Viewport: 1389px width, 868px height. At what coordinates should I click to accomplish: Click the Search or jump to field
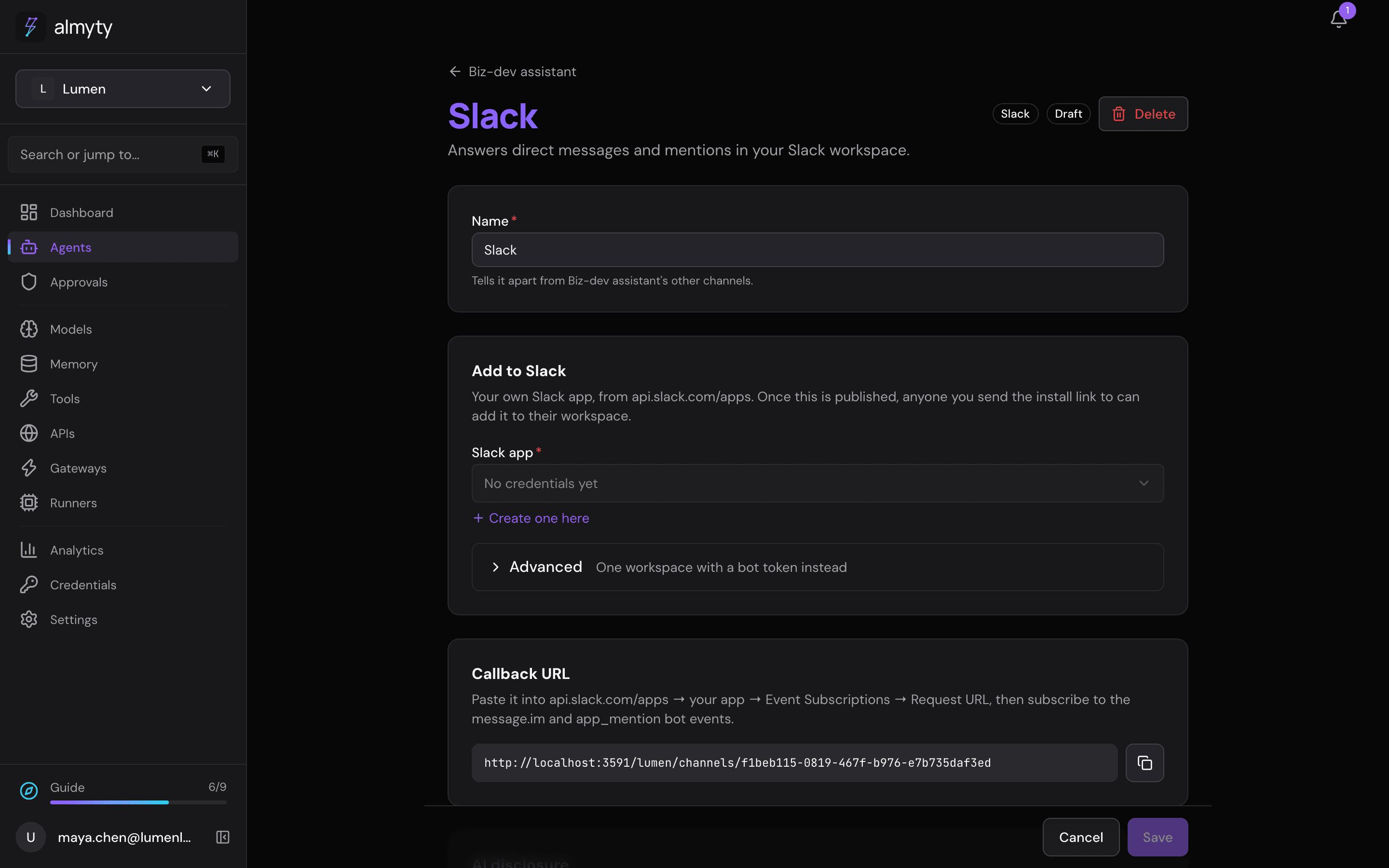coord(123,154)
